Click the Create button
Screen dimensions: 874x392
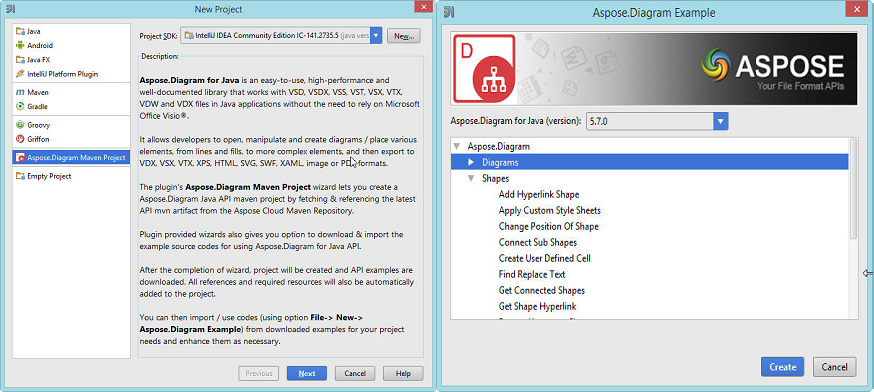pyautogui.click(x=782, y=367)
